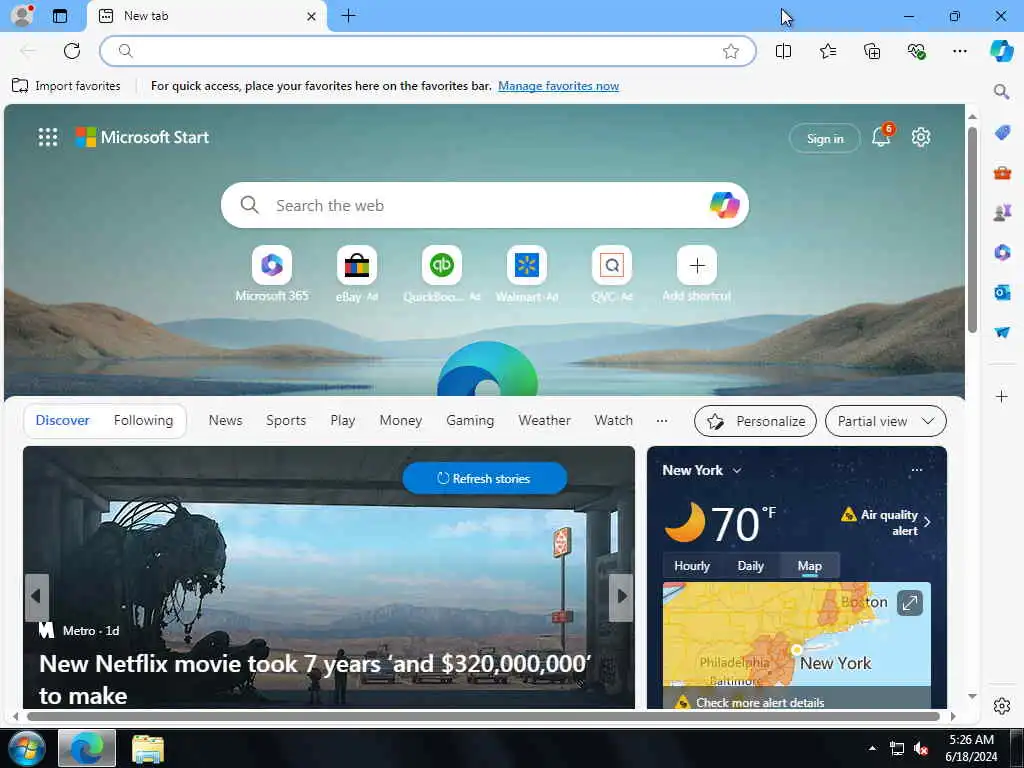Expand the weather map view

pyautogui.click(x=910, y=603)
